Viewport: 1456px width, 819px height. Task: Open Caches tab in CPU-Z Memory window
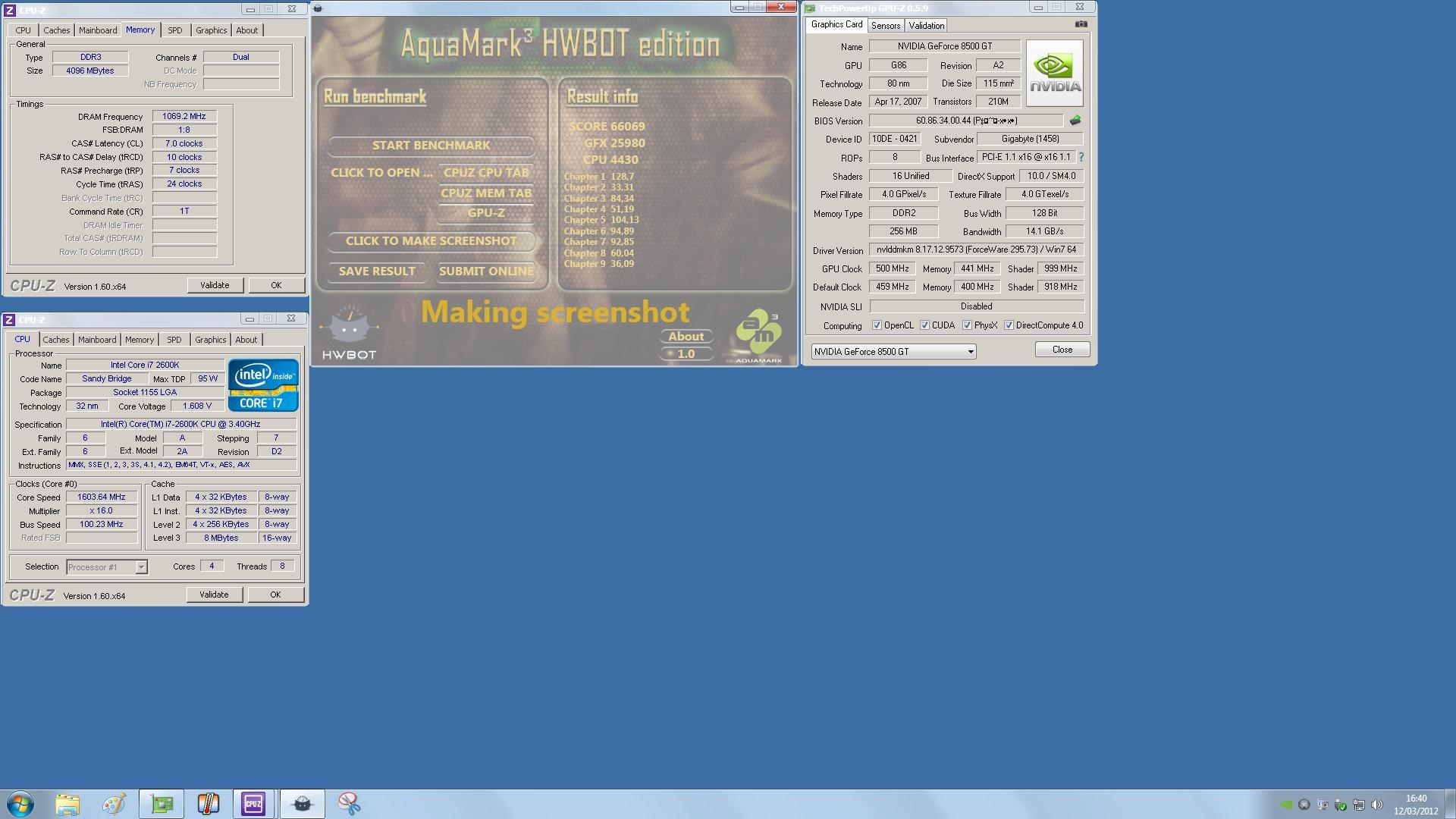tap(56, 30)
